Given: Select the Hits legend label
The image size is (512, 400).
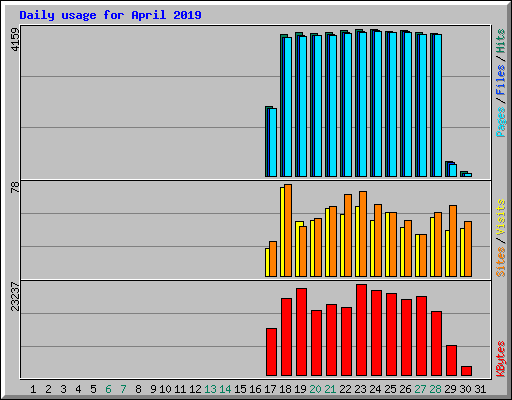Looking at the screenshot, I should (501, 41).
